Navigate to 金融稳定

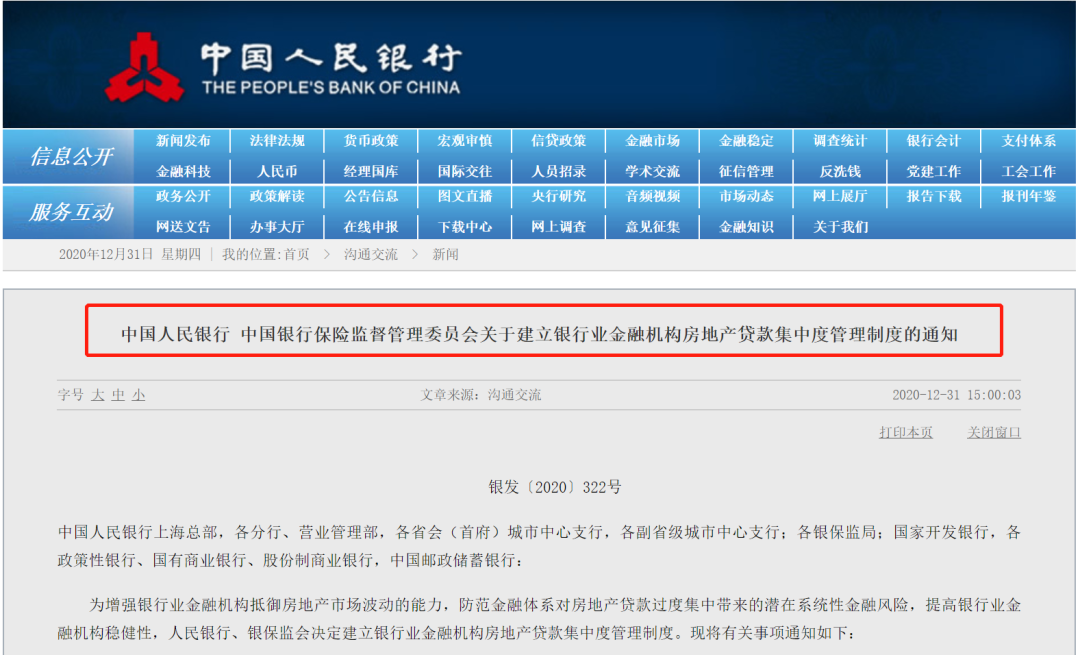point(746,141)
